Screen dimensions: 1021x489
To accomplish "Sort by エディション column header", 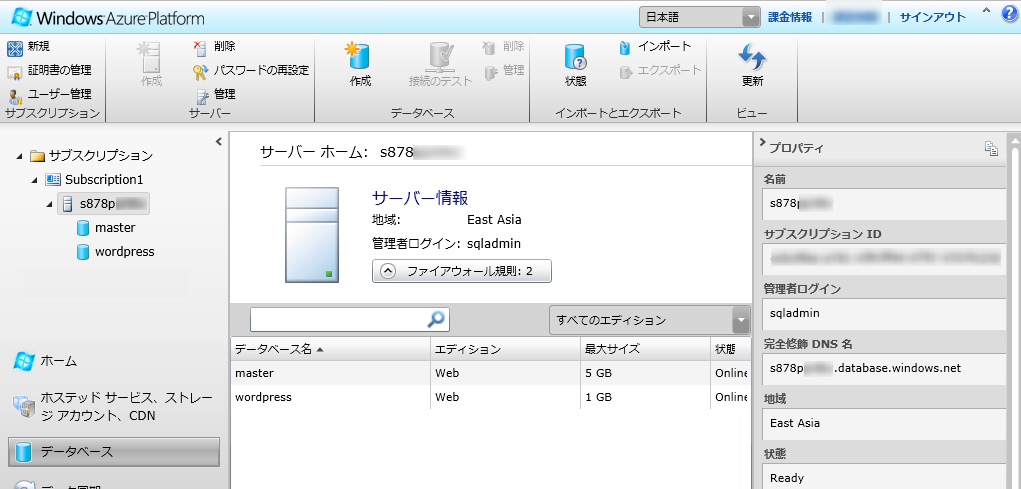I will 505,349.
